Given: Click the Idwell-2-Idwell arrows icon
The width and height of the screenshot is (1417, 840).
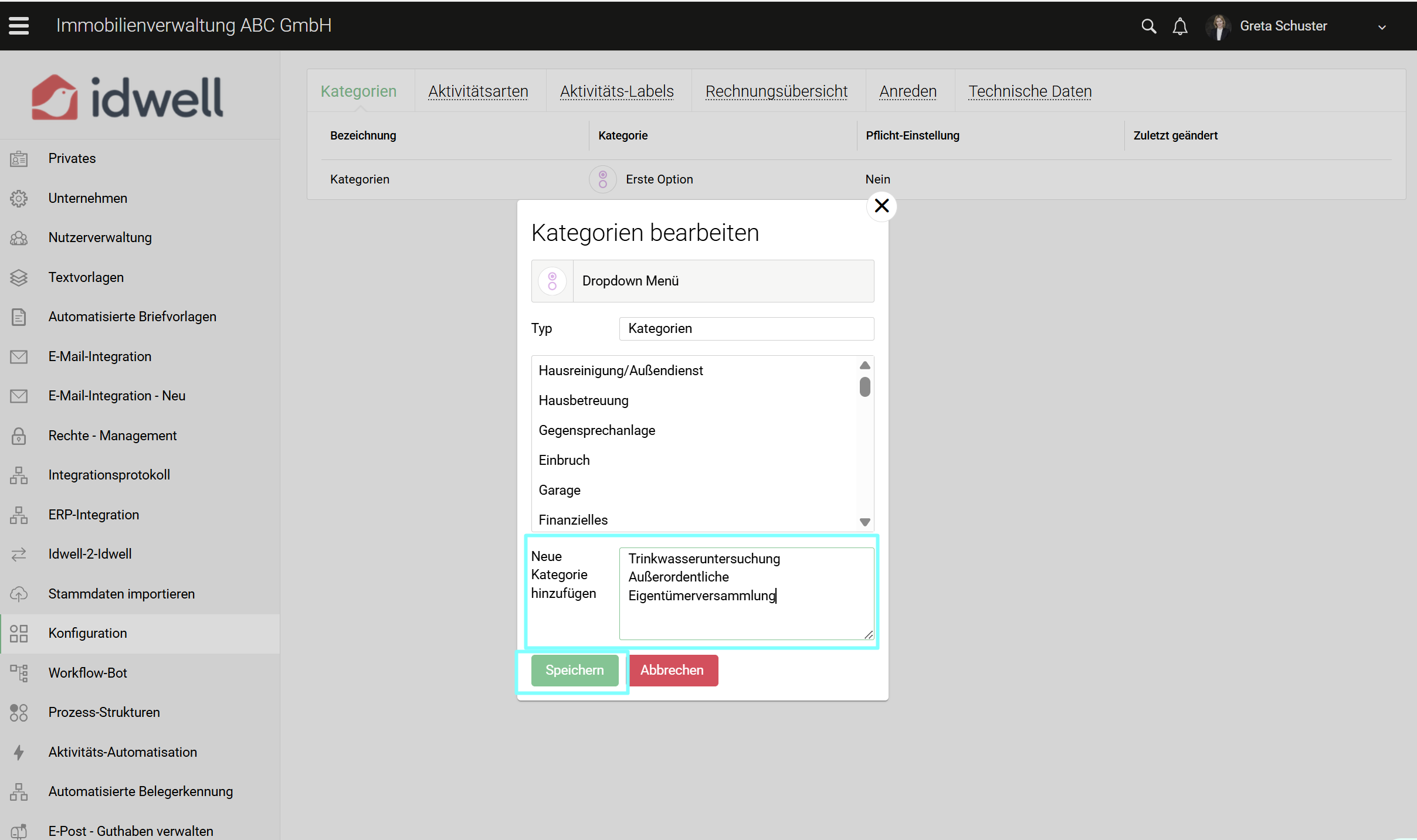Looking at the screenshot, I should coord(19,554).
